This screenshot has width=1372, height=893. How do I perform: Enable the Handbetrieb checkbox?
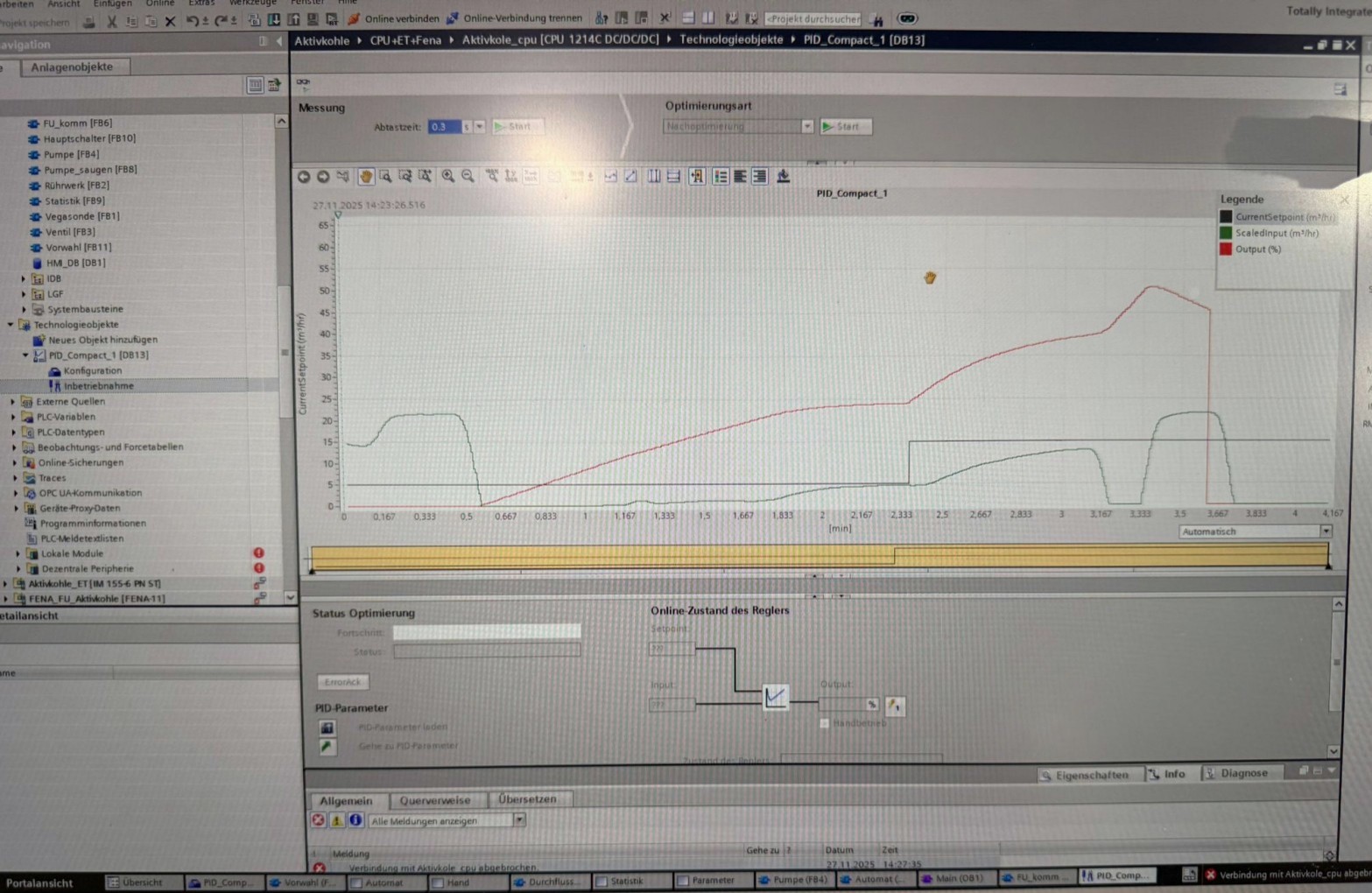[x=825, y=723]
